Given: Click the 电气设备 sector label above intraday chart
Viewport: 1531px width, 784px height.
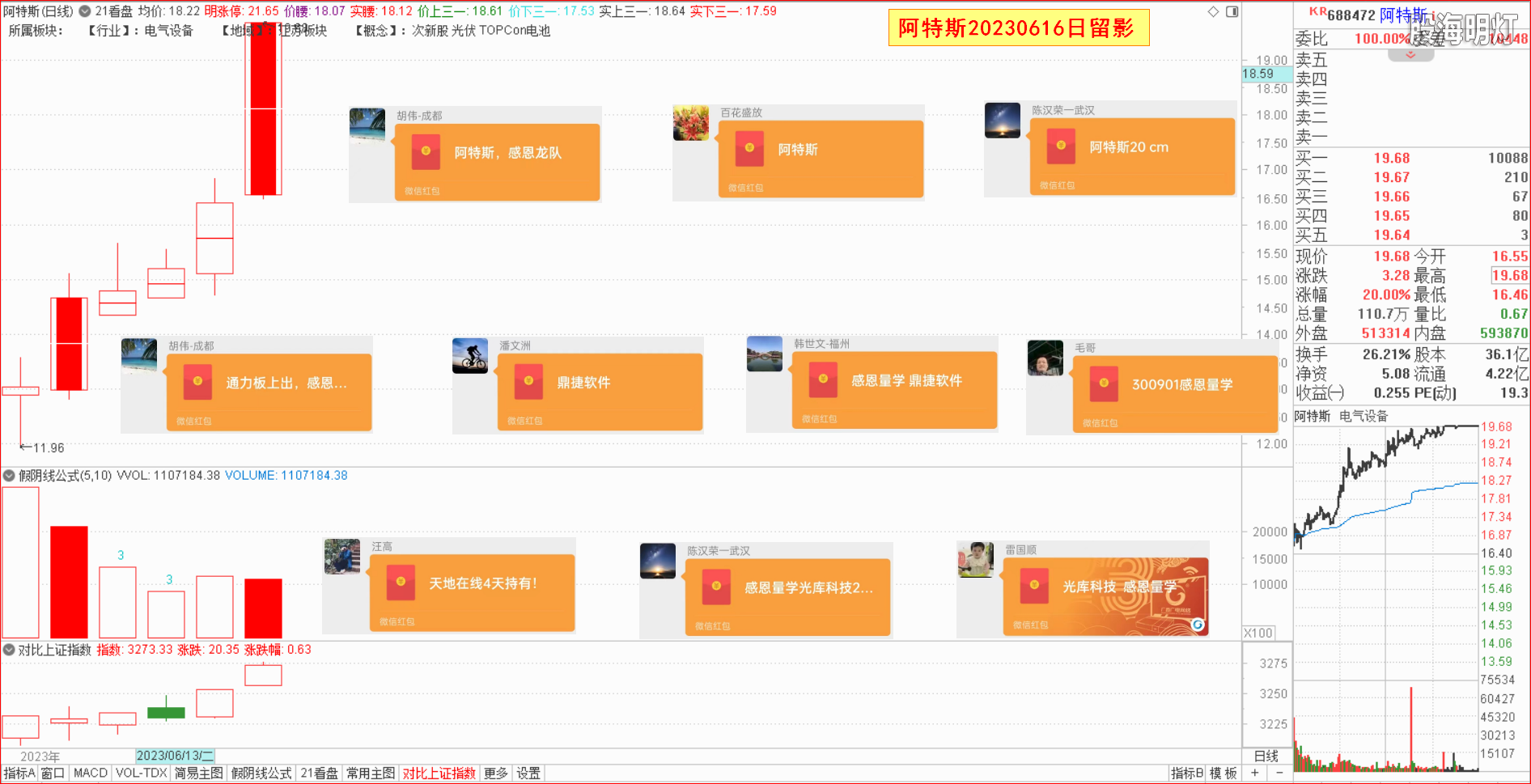Looking at the screenshot, I should click(x=1363, y=416).
